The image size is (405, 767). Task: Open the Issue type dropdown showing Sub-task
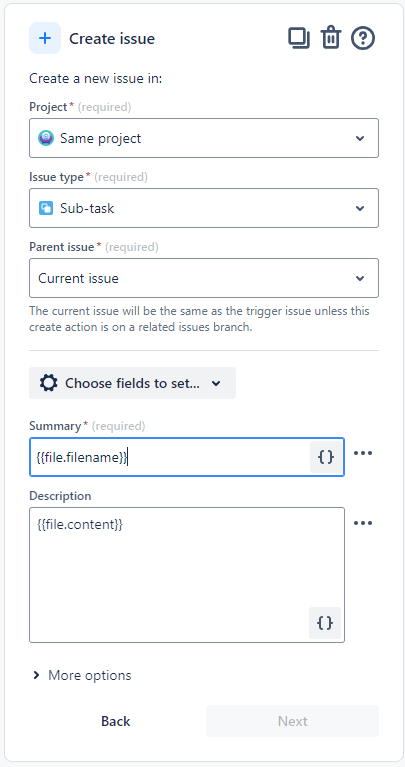204,208
